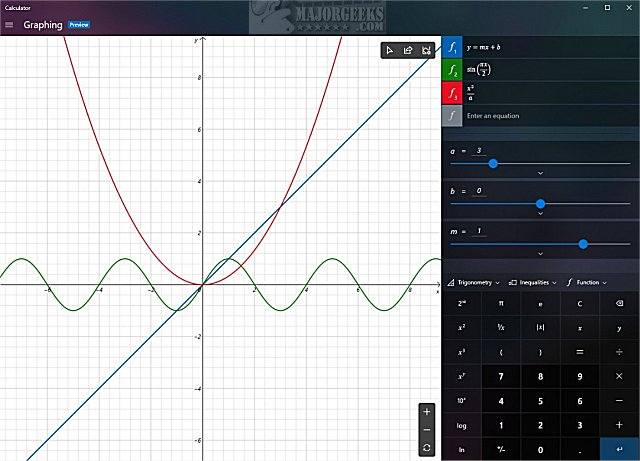Click the log key
Image resolution: width=640 pixels, height=461 pixels.
(x=462, y=425)
